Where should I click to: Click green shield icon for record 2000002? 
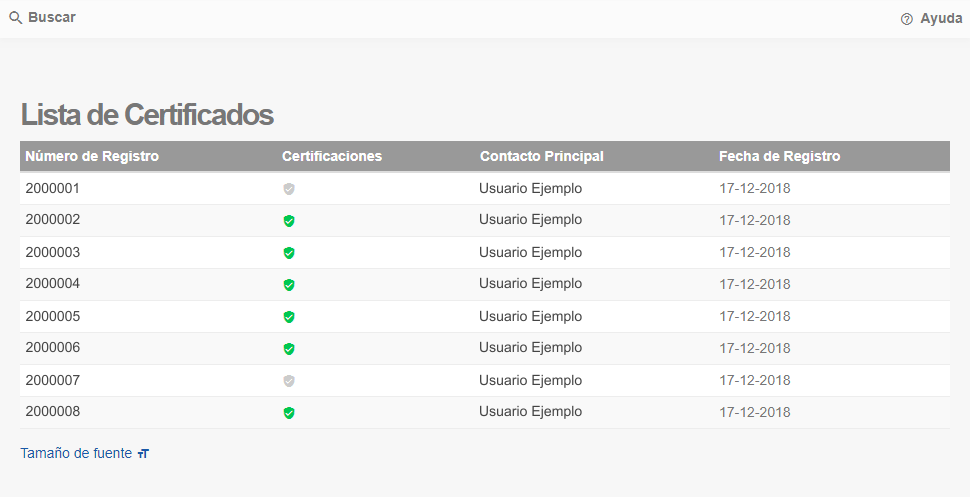289,221
